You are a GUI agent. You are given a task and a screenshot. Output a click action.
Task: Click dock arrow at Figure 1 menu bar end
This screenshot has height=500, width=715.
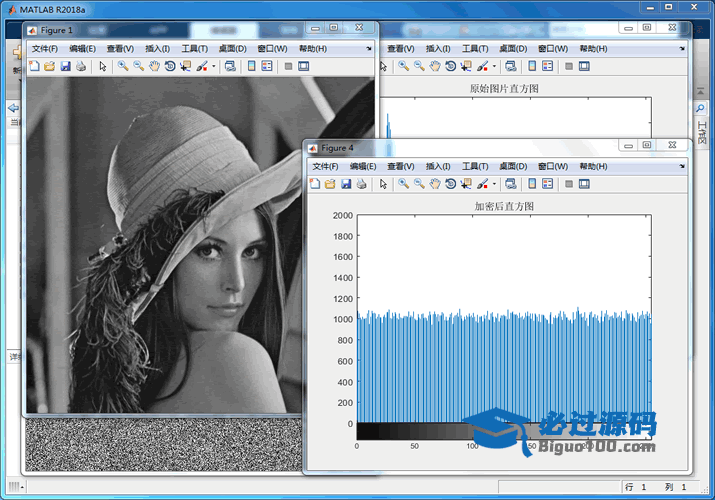(x=368, y=49)
